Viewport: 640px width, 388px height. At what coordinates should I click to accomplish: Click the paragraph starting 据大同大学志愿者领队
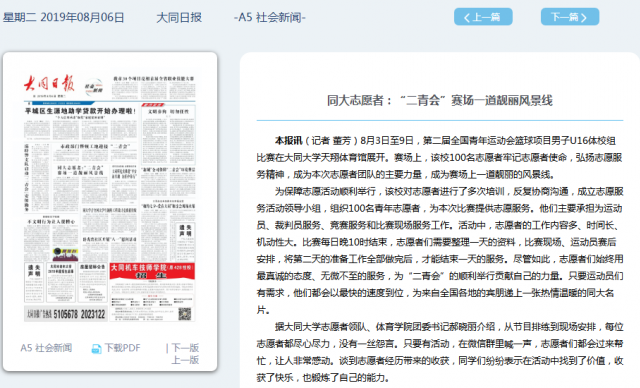coord(440,352)
